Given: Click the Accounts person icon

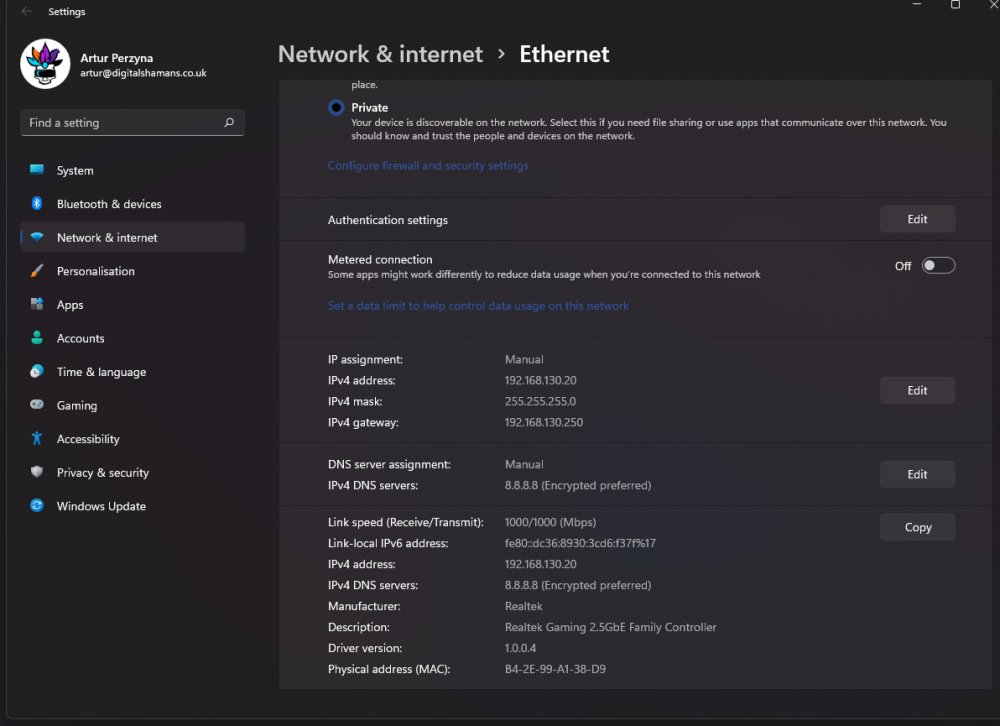Looking at the screenshot, I should click(37, 337).
